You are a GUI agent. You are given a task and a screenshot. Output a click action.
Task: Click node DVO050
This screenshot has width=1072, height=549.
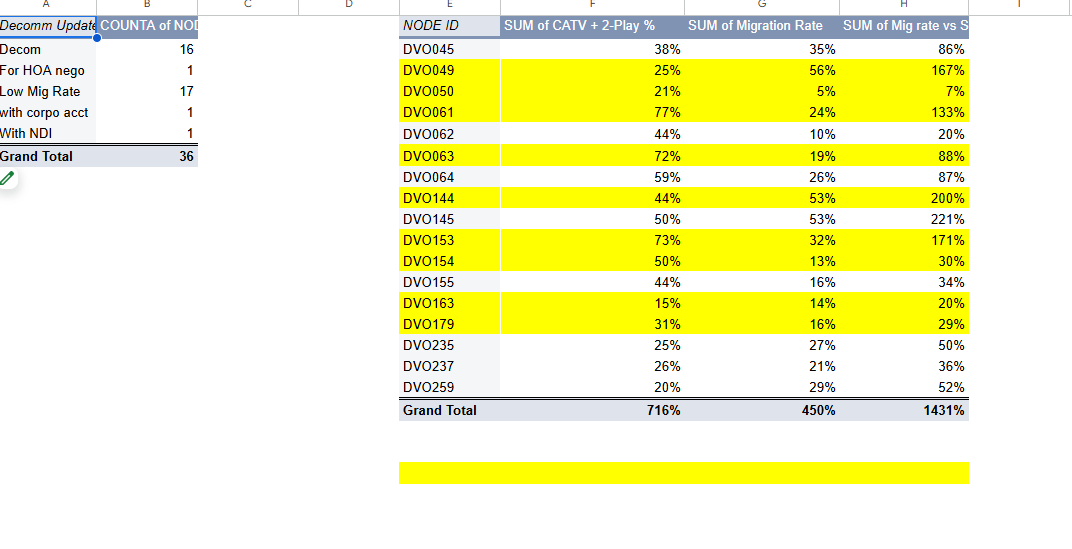coord(429,92)
